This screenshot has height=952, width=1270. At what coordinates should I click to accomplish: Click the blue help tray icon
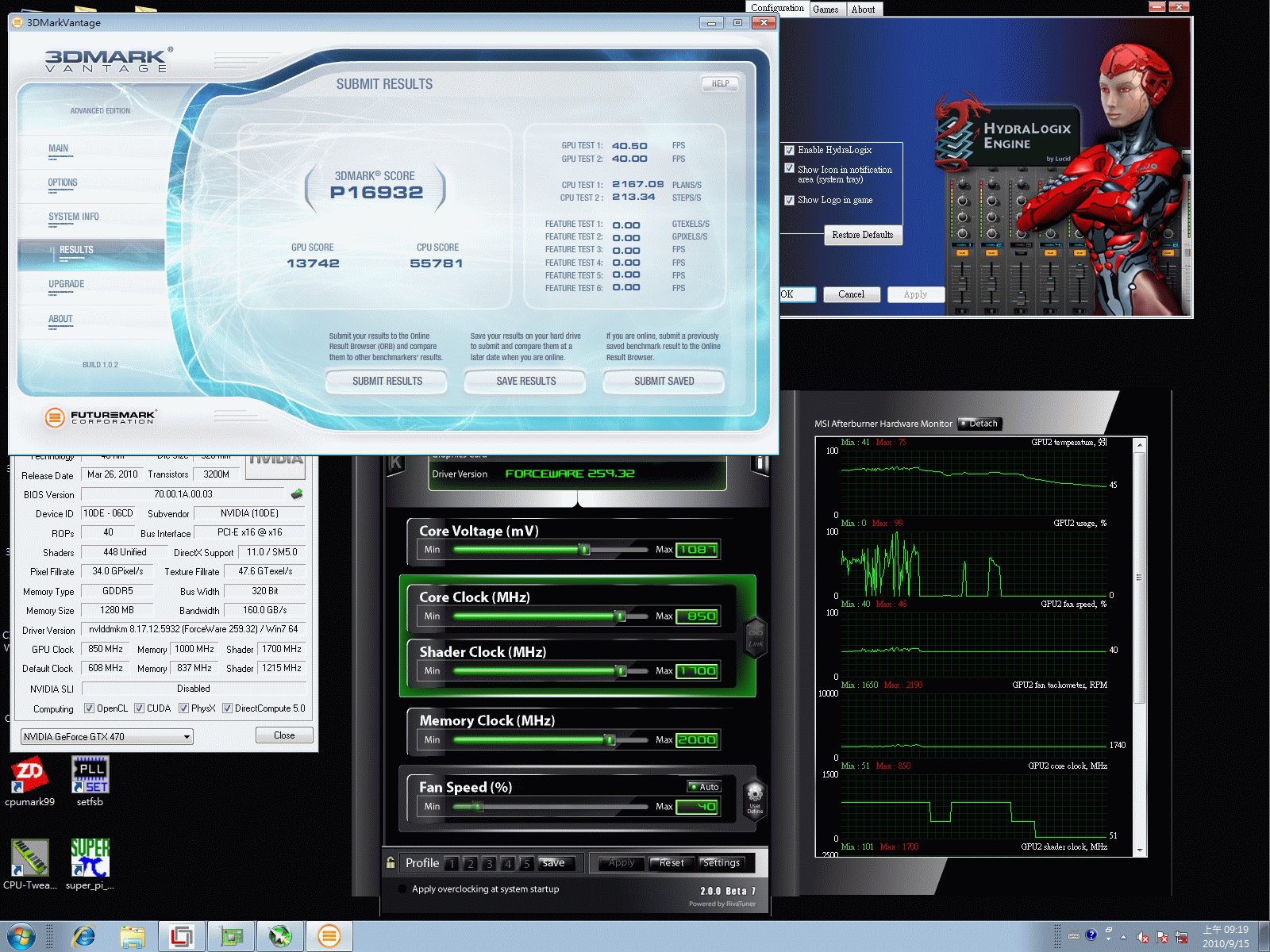tap(1091, 935)
